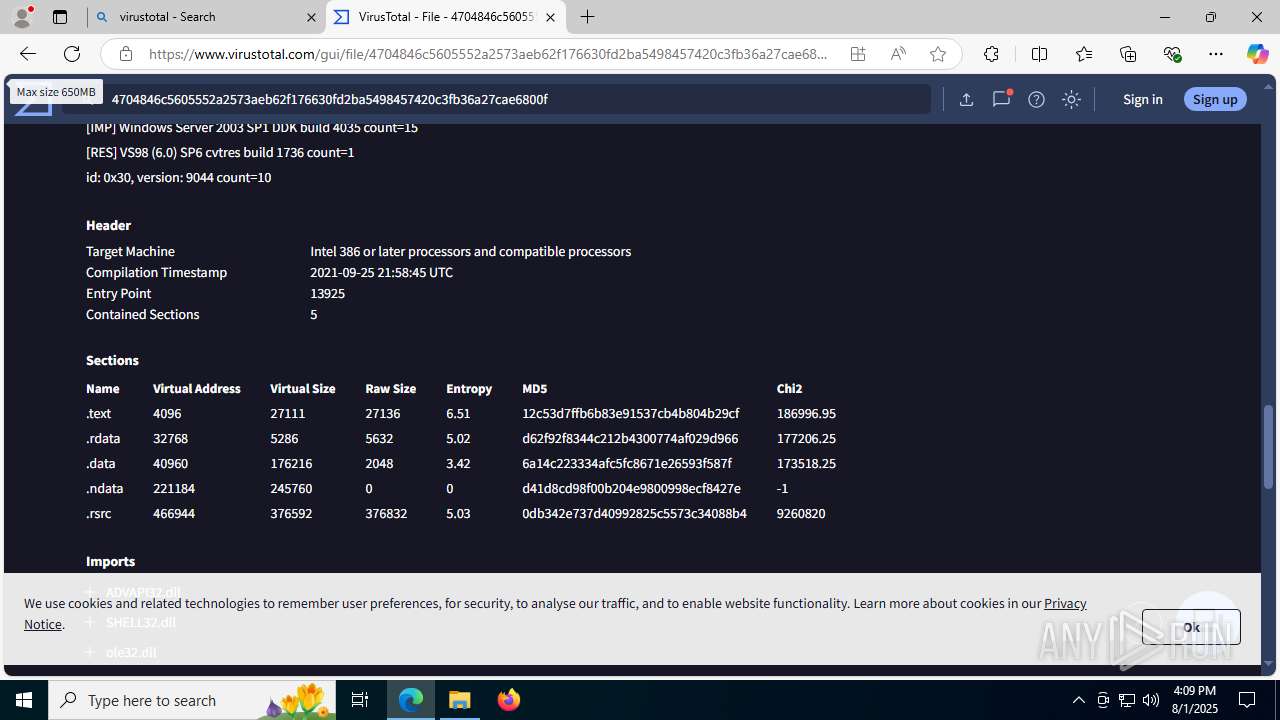Screen dimensions: 1280x720
Task: Click Sign up button
Action: coord(1215,99)
